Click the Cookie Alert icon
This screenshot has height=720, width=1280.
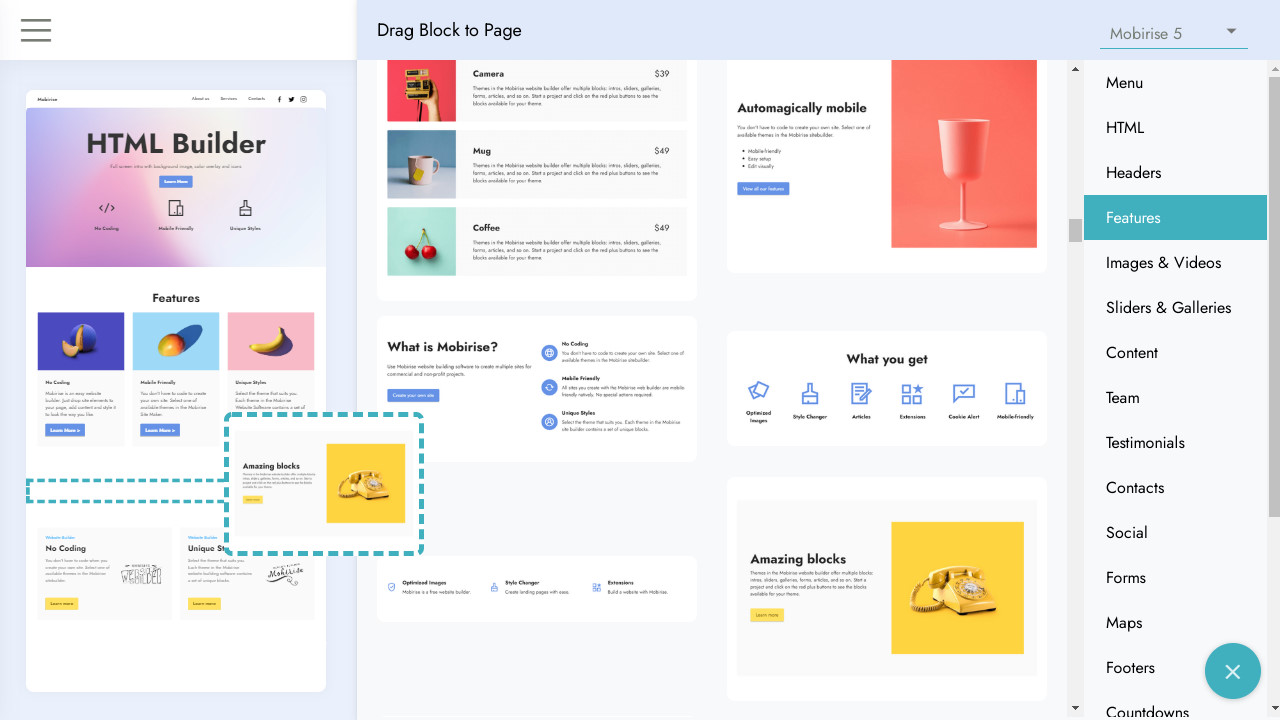coord(964,393)
